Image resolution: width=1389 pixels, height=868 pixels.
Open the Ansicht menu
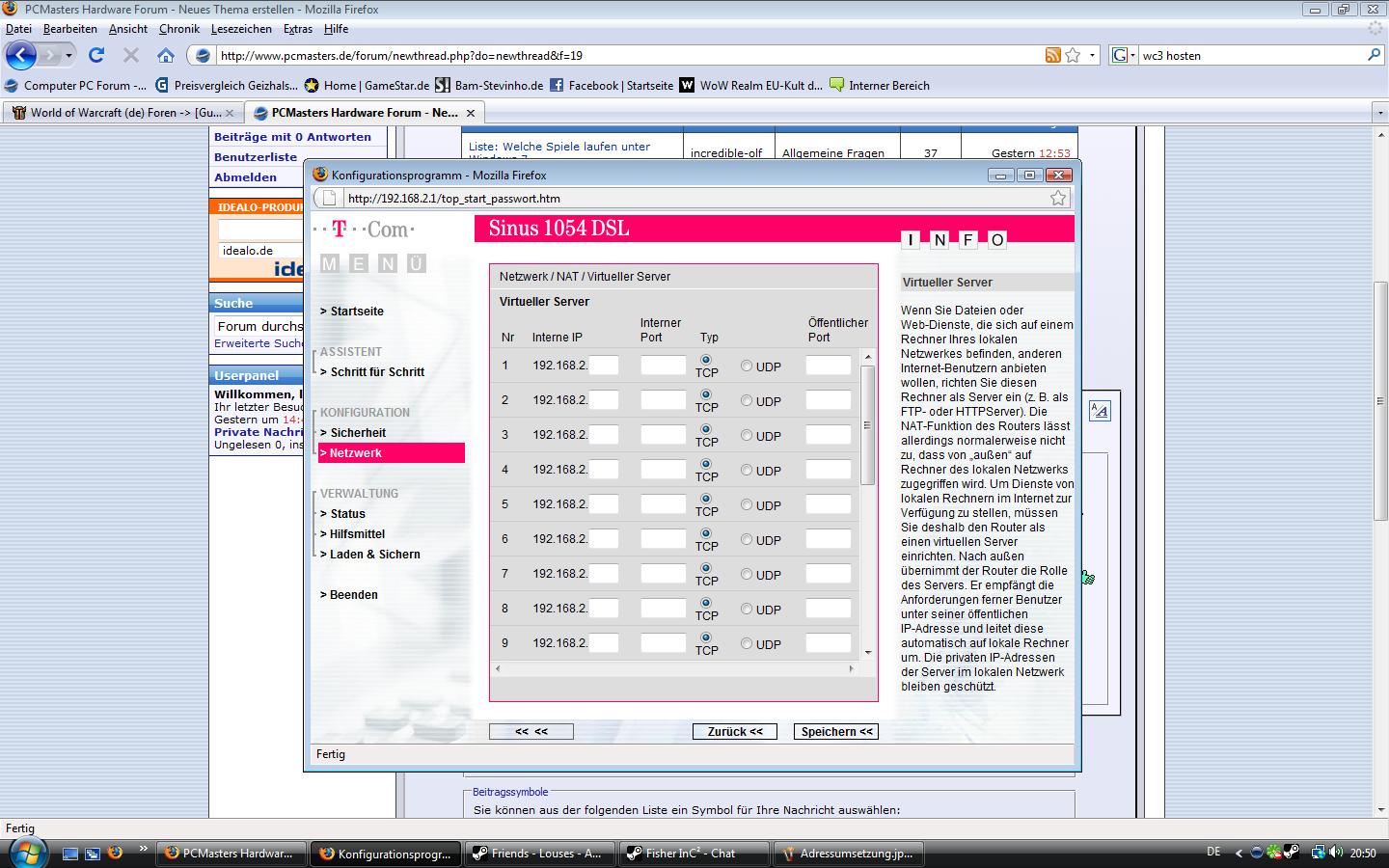point(128,29)
